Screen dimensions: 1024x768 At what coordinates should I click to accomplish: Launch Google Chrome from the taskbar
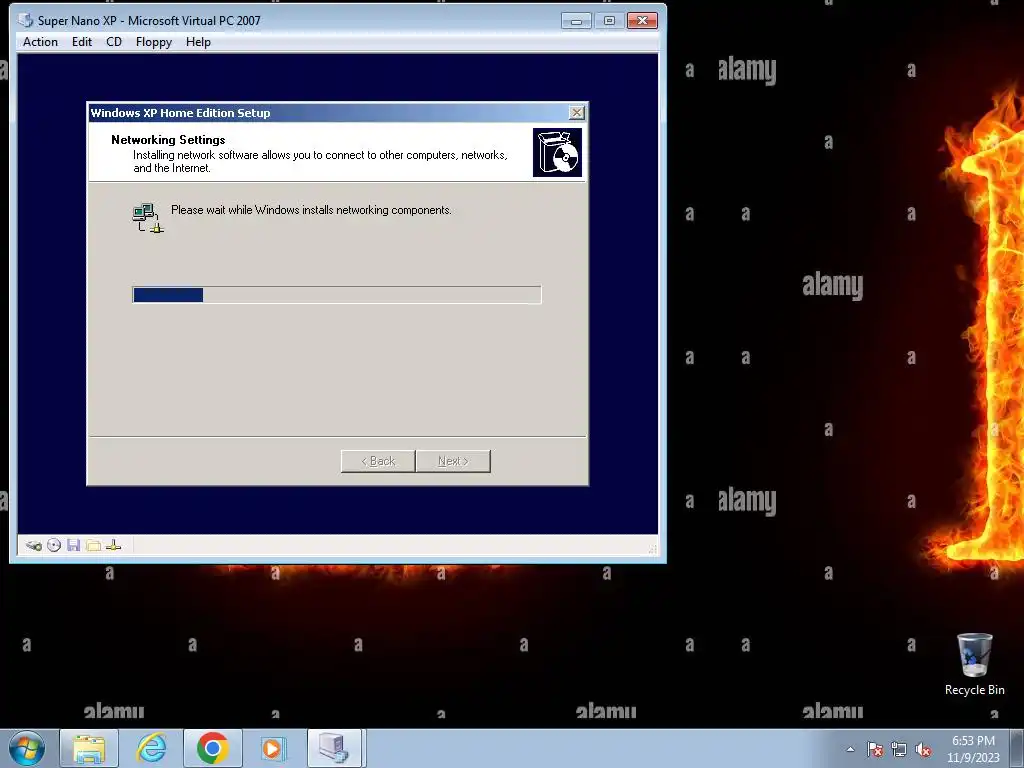213,748
